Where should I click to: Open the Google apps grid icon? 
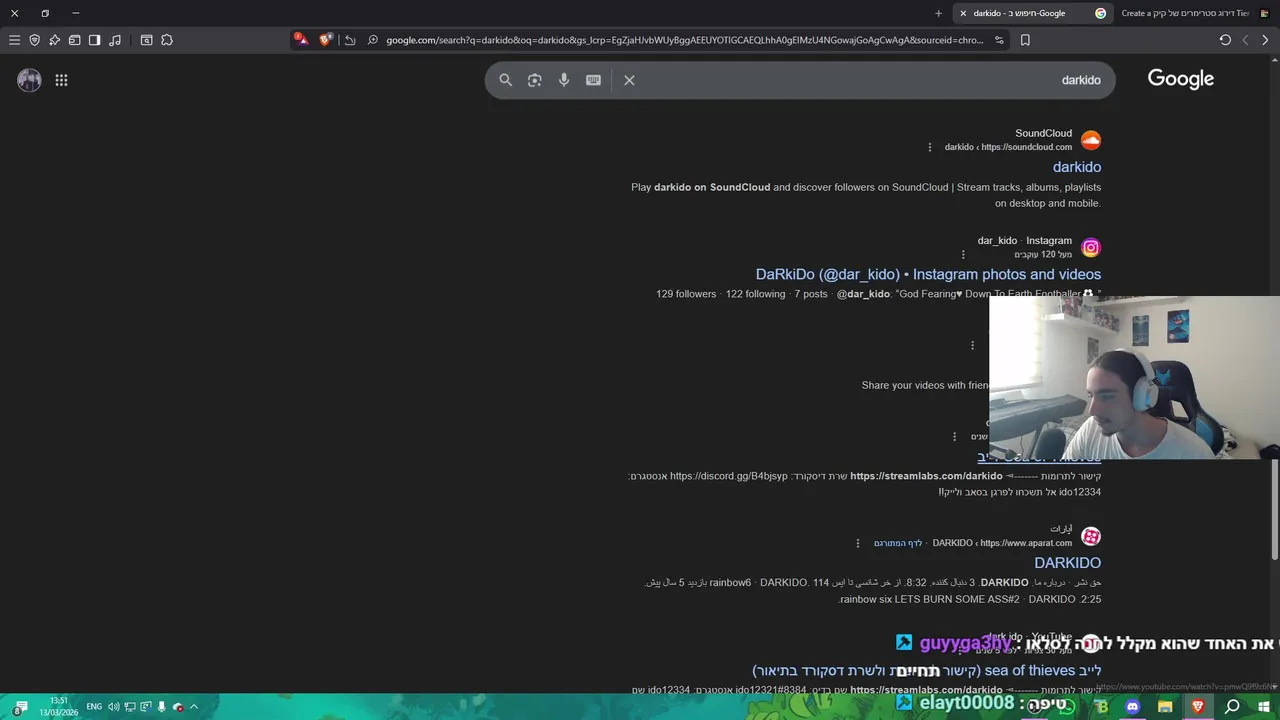point(61,80)
